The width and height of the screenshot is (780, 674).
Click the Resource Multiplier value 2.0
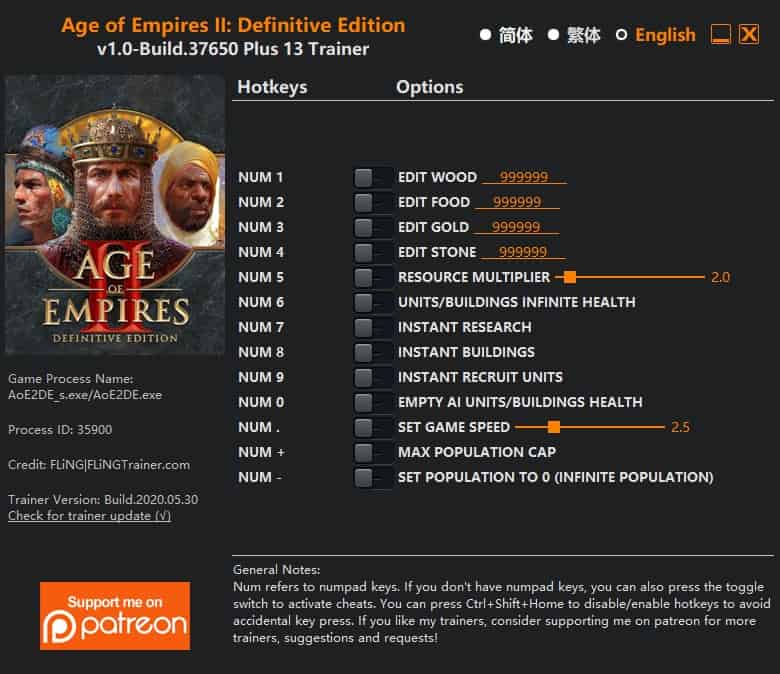click(720, 277)
